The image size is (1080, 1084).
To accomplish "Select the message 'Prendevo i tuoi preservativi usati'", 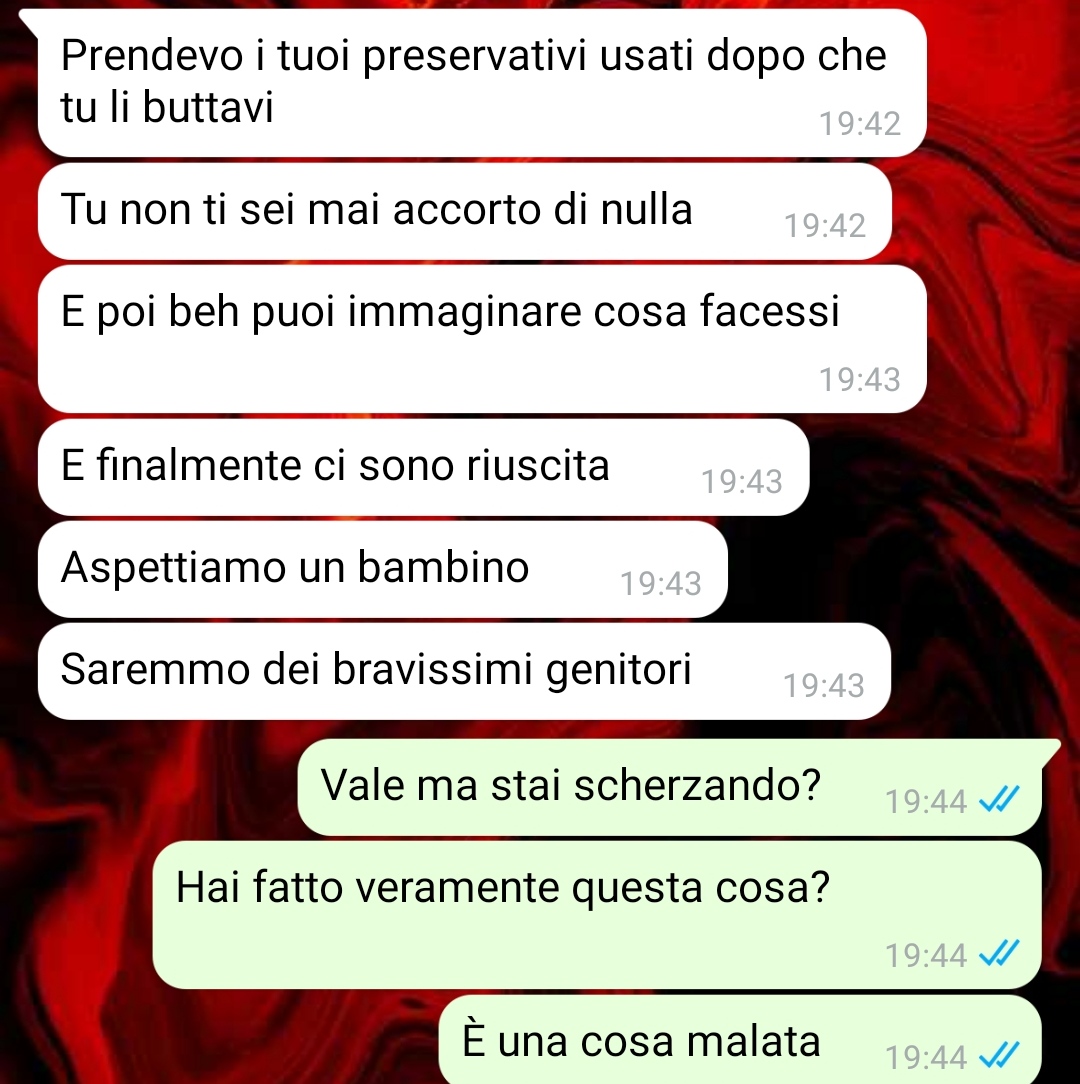I will point(482,83).
